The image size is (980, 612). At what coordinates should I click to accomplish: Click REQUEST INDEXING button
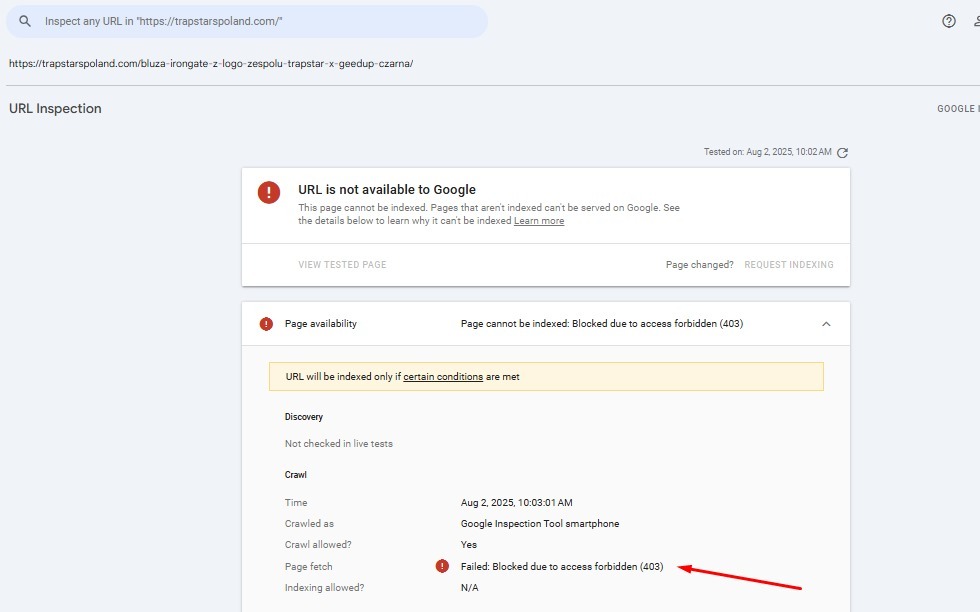(x=789, y=264)
